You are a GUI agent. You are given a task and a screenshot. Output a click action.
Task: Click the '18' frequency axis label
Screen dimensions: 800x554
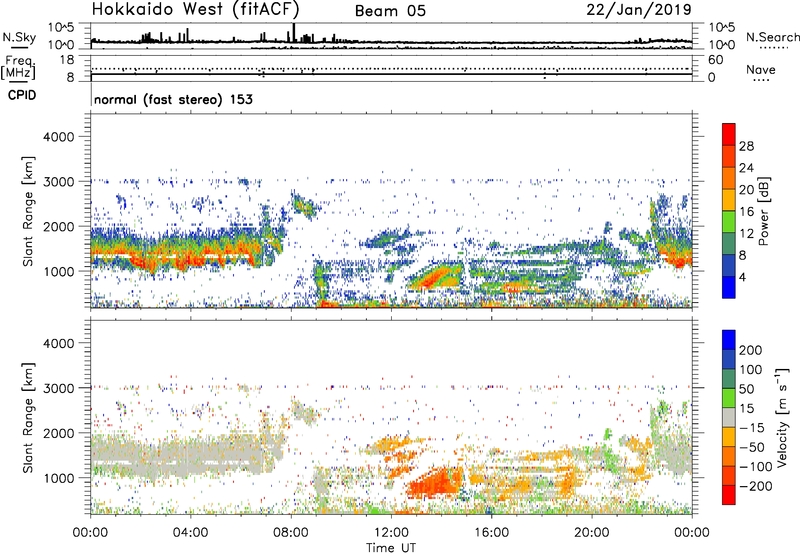tap(67, 60)
